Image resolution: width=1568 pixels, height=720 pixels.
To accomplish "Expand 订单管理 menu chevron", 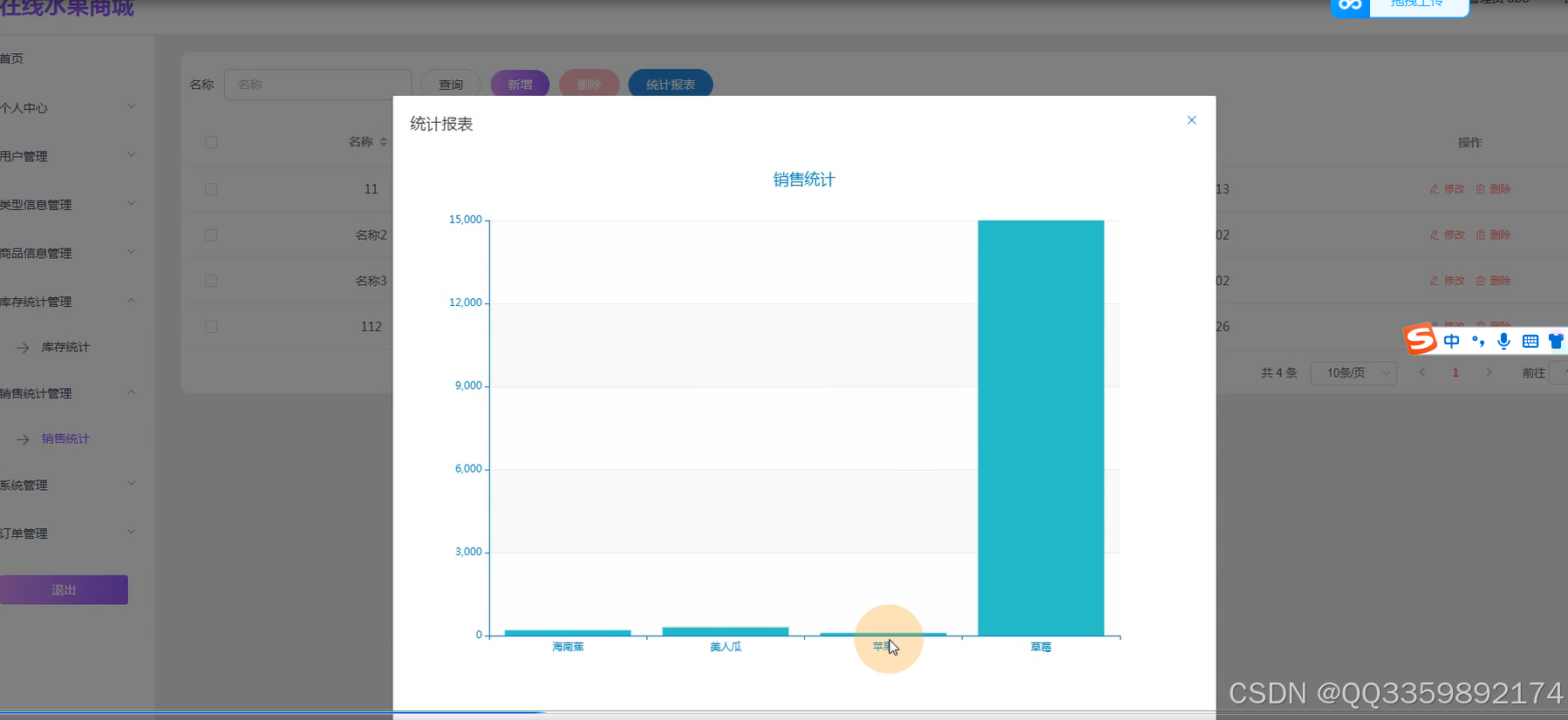I will pos(132,532).
